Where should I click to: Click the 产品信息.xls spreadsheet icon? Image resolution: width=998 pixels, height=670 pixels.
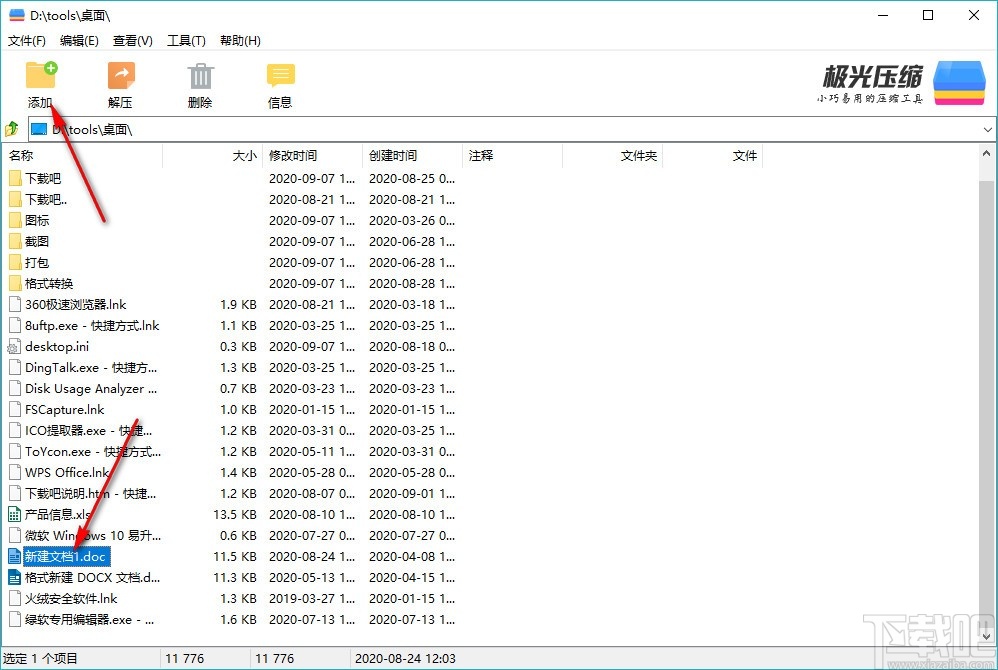(x=14, y=514)
